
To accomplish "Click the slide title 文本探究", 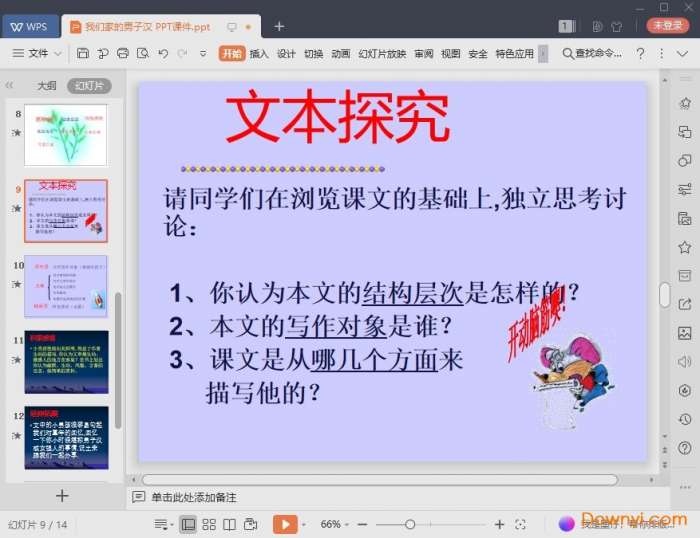I will click(x=338, y=117).
